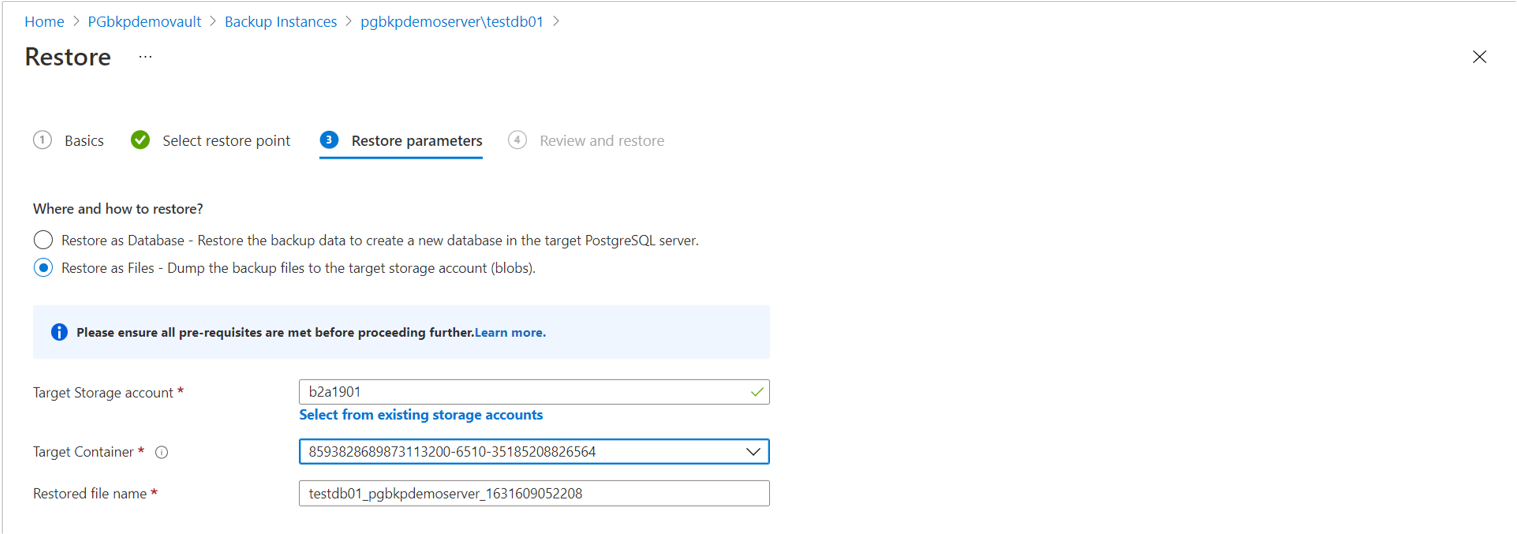Click the 'Restored file name' label
This screenshot has width=1517, height=534.
[90, 494]
